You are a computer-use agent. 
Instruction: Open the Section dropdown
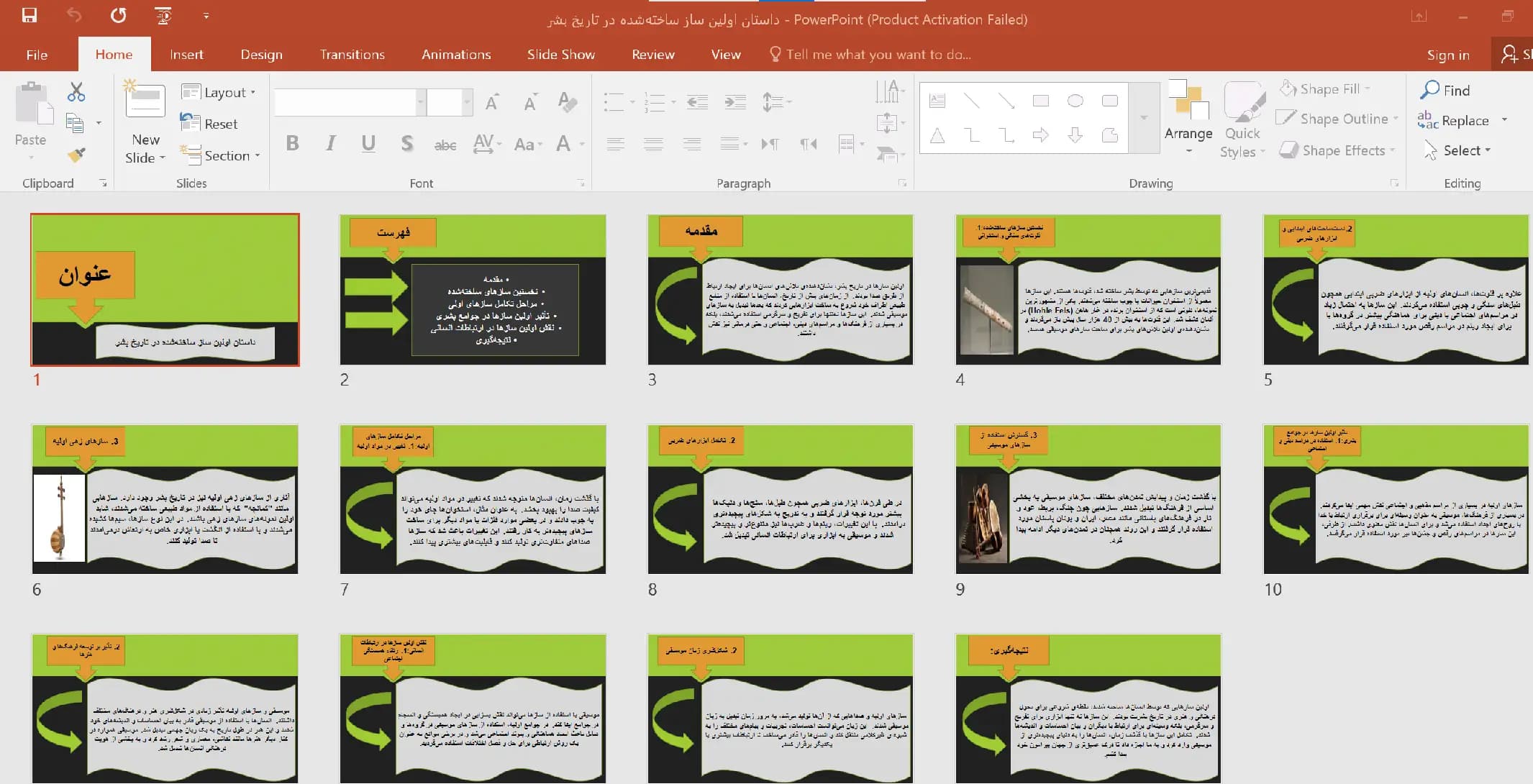220,155
